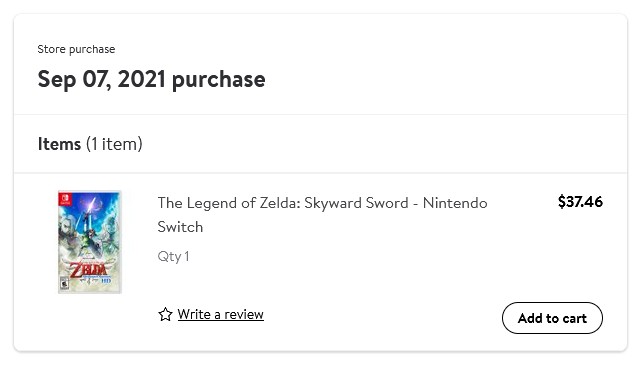Click the word Nintendo in the product title

[x=455, y=203]
